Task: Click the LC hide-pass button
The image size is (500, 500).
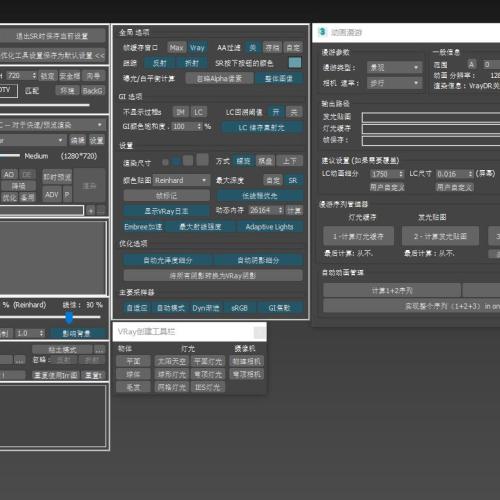Action: pyautogui.click(x=199, y=112)
